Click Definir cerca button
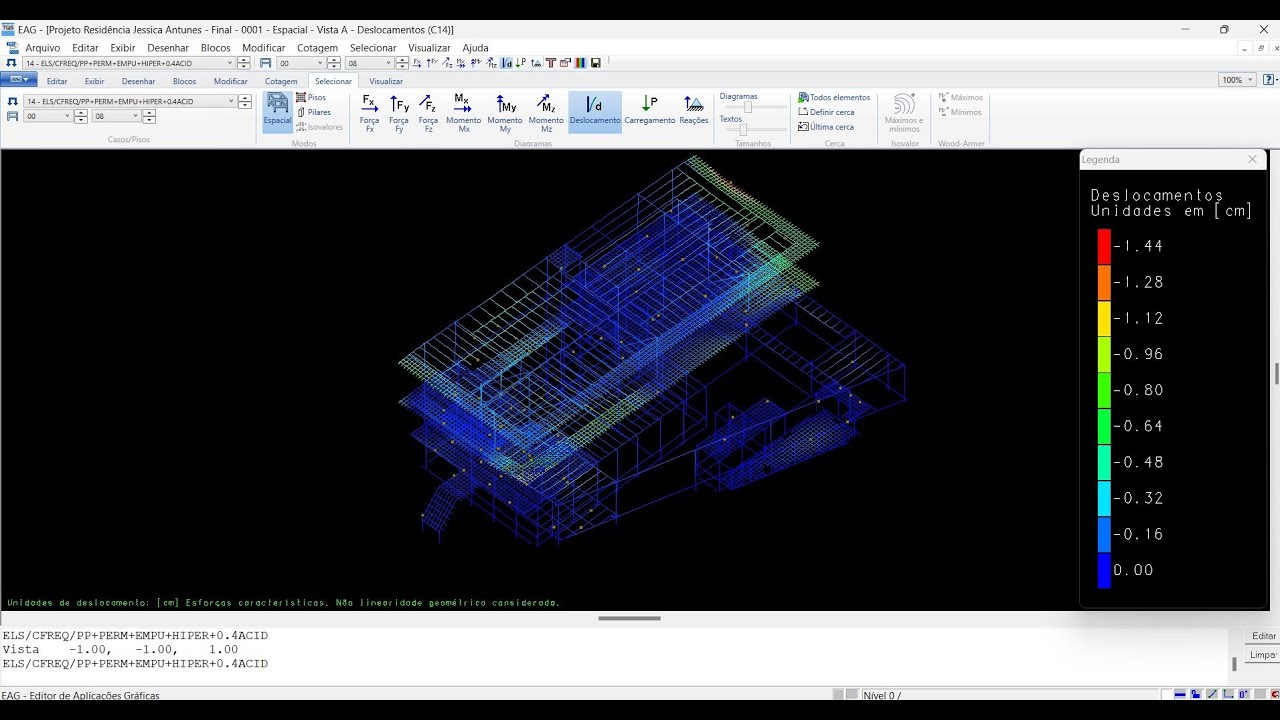The image size is (1280, 720). [826, 112]
